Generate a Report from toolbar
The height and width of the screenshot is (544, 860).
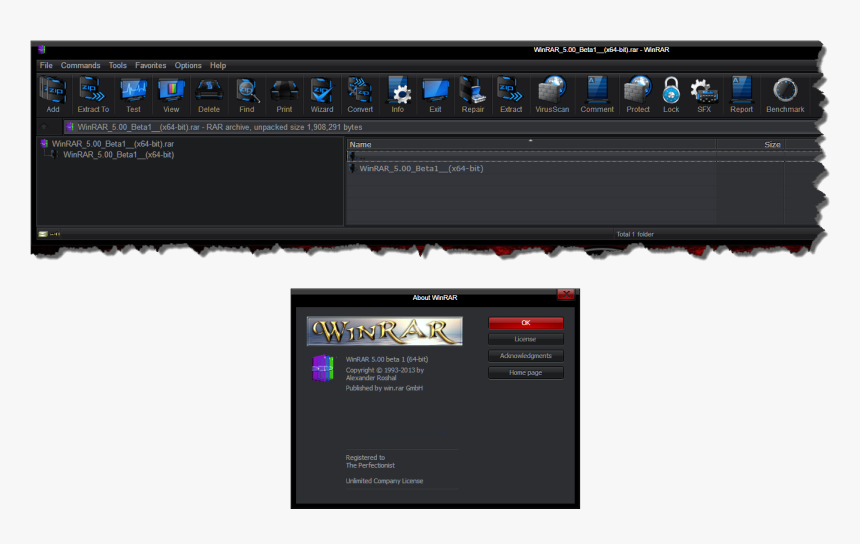[742, 94]
